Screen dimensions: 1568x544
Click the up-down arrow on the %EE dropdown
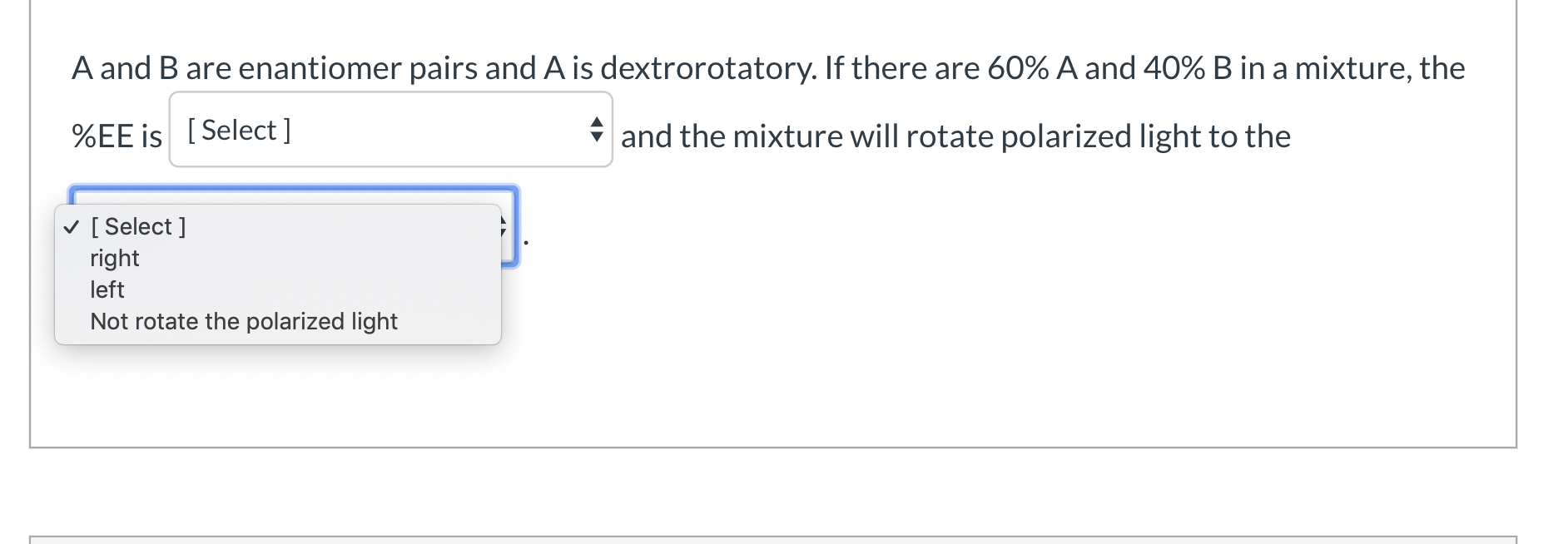click(x=597, y=131)
